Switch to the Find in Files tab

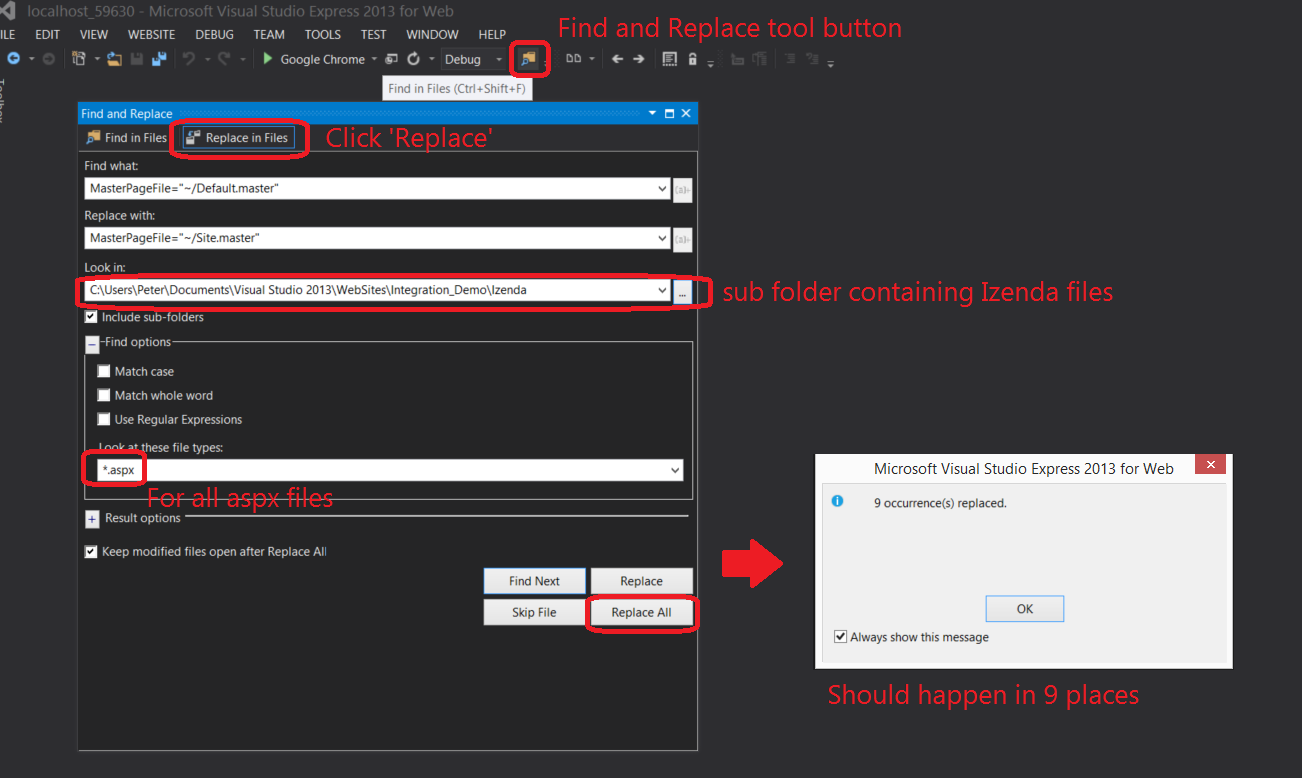click(x=127, y=138)
